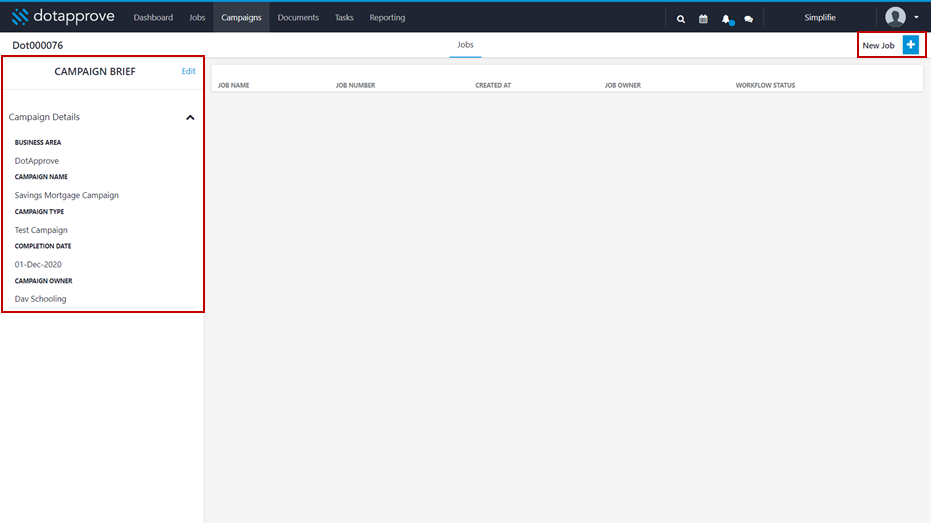Image resolution: width=931 pixels, height=523 pixels.
Task: Click the blue plus New Job icon
Action: pyautogui.click(x=910, y=45)
